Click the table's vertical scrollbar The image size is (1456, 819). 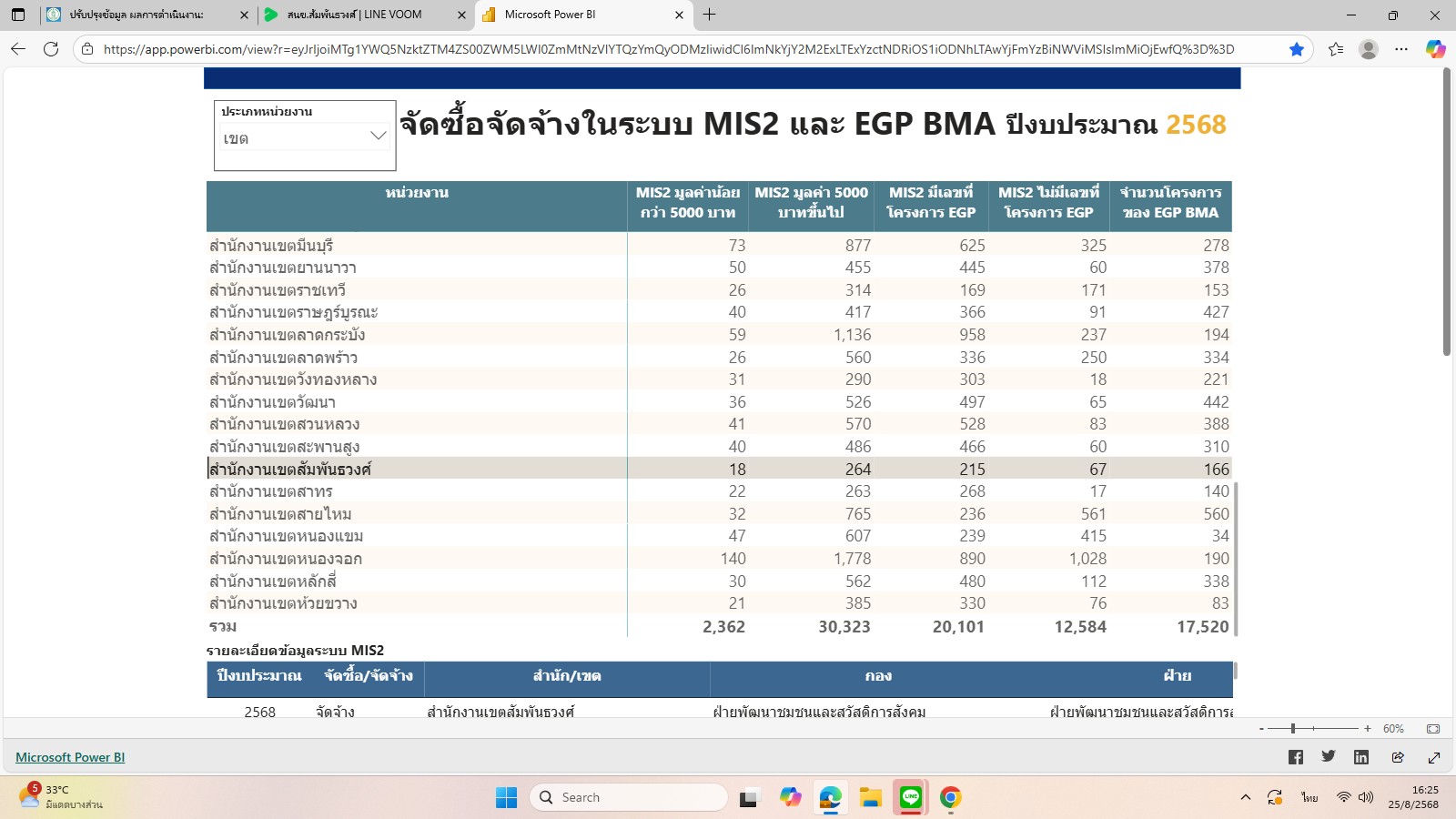click(1236, 559)
